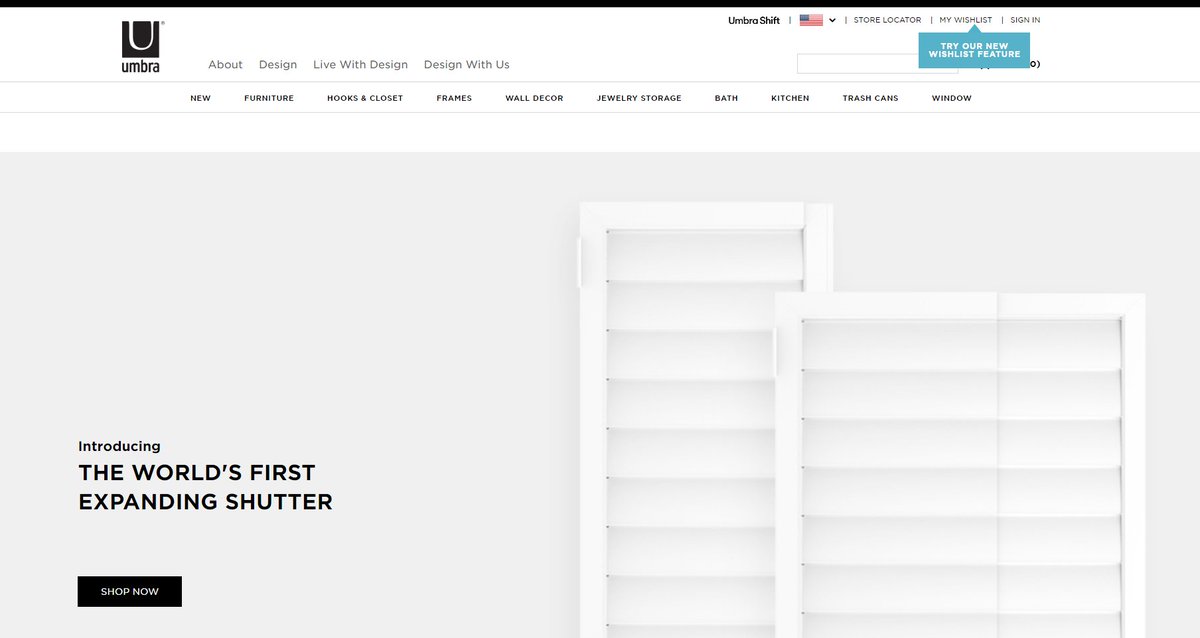
Task: Click Sign In
Action: (1025, 20)
